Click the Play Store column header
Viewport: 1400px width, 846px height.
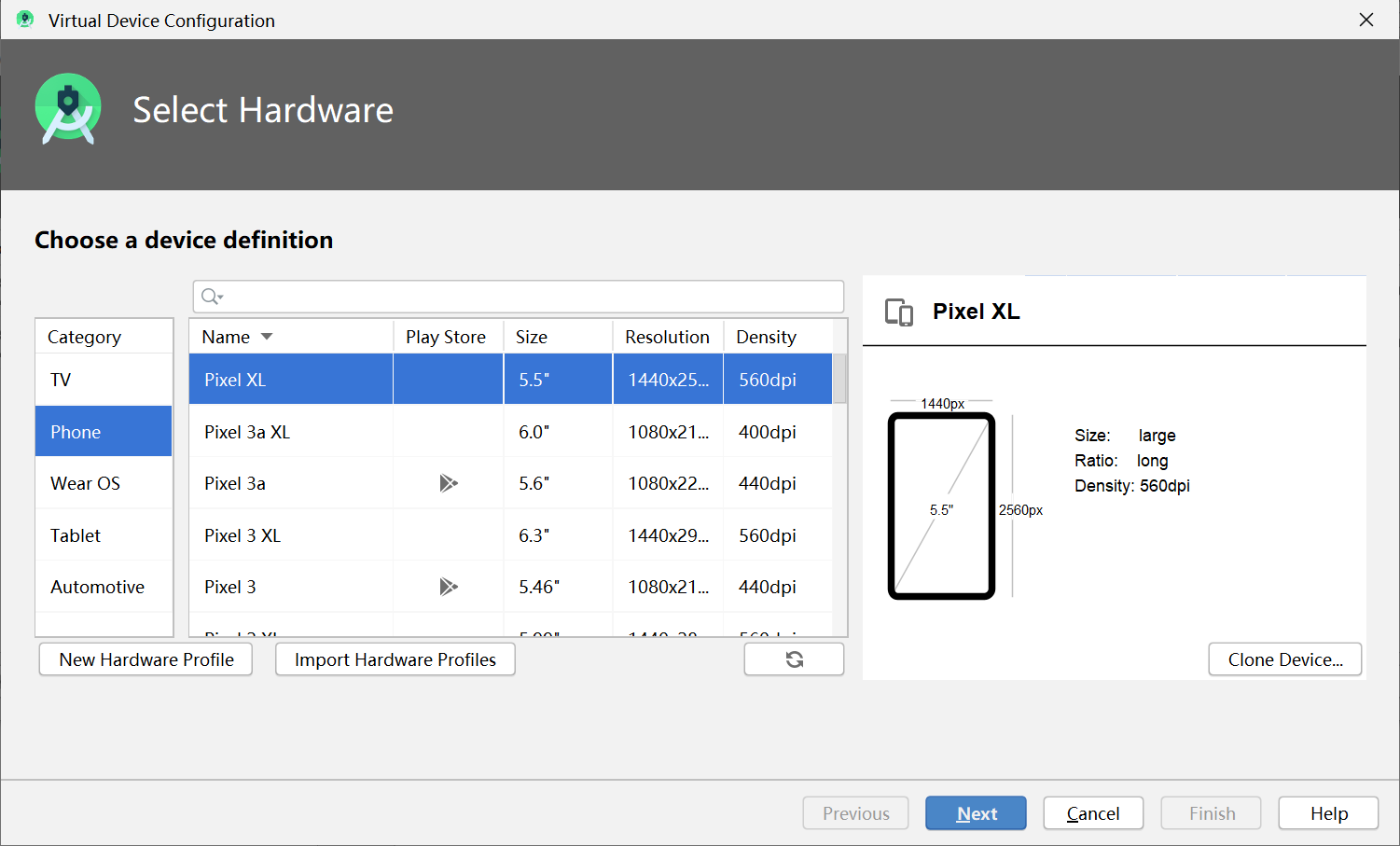tap(448, 337)
